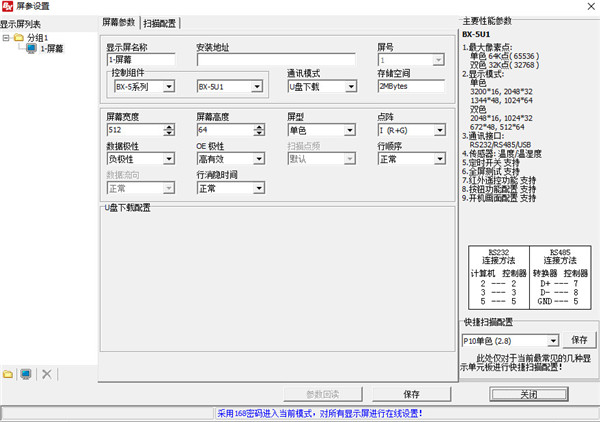Select 1-屏幕 in the screen list

tap(52, 49)
